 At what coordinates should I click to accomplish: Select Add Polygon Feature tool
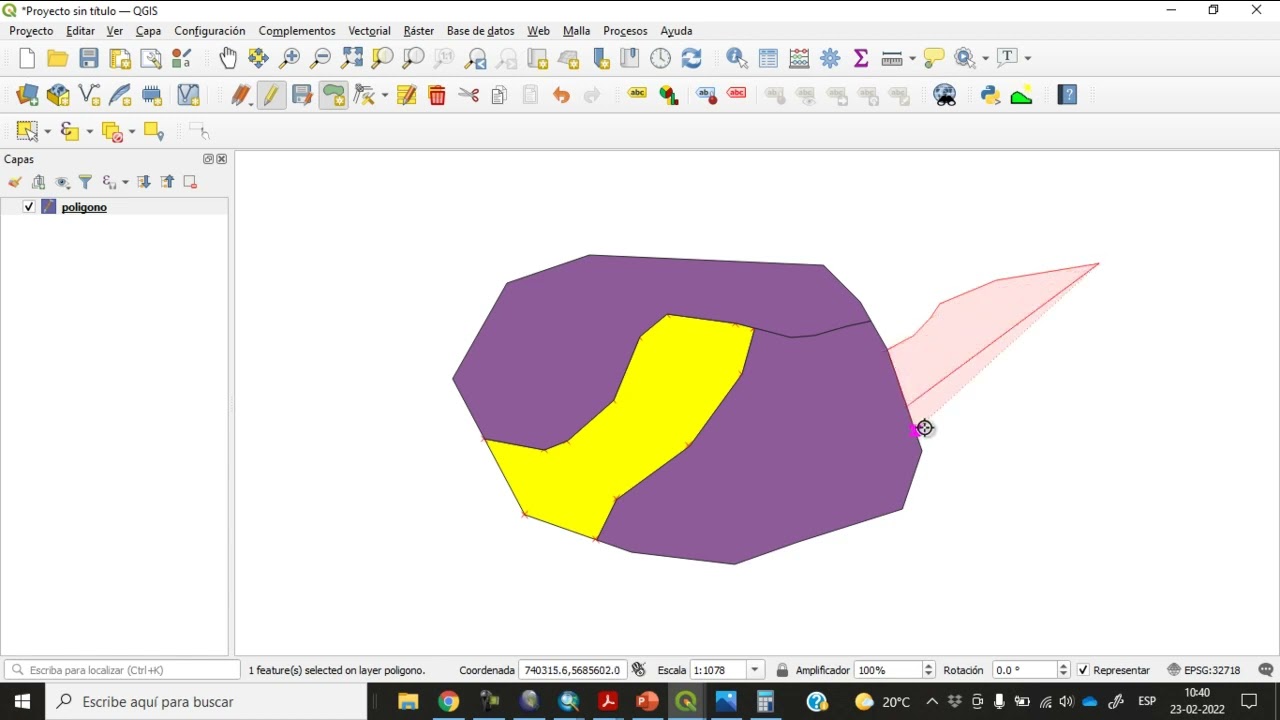tap(333, 95)
